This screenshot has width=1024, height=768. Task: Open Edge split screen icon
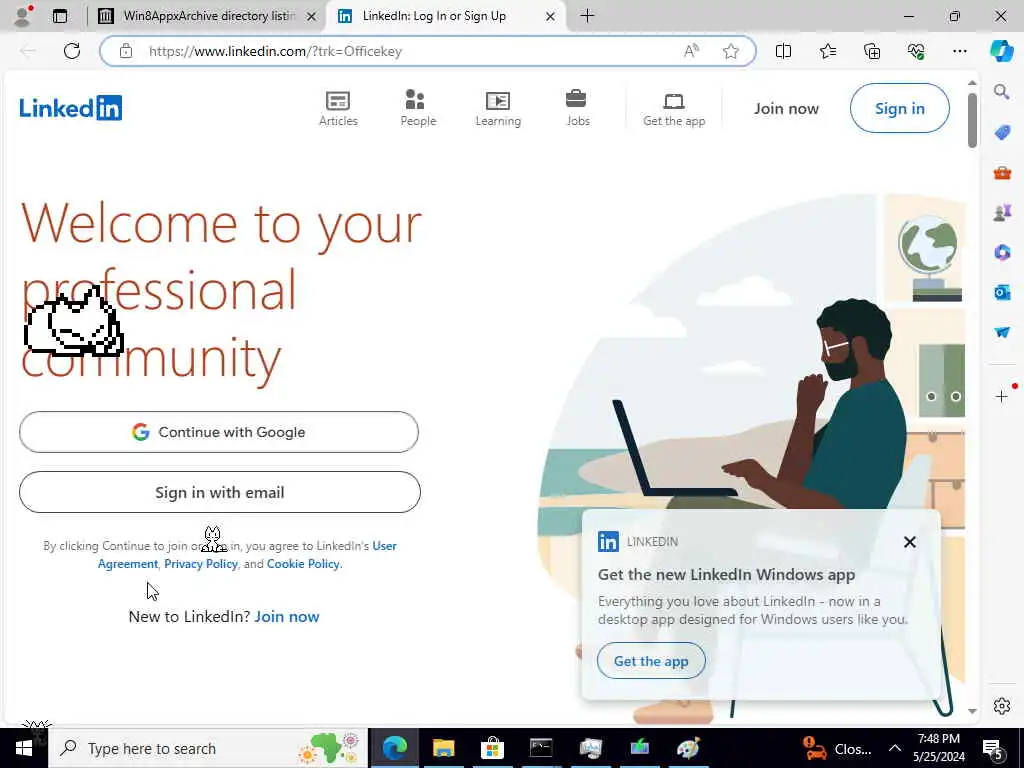pos(783,51)
